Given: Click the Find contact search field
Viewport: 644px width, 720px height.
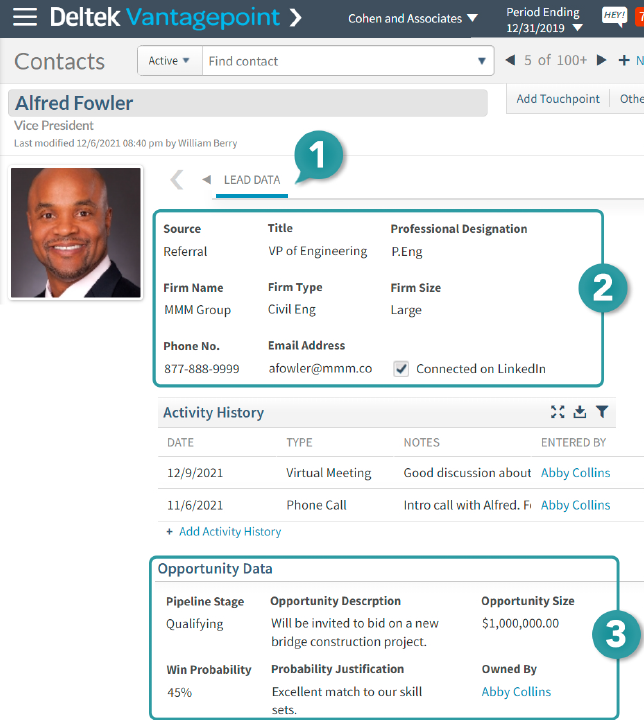Looking at the screenshot, I should pos(338,61).
